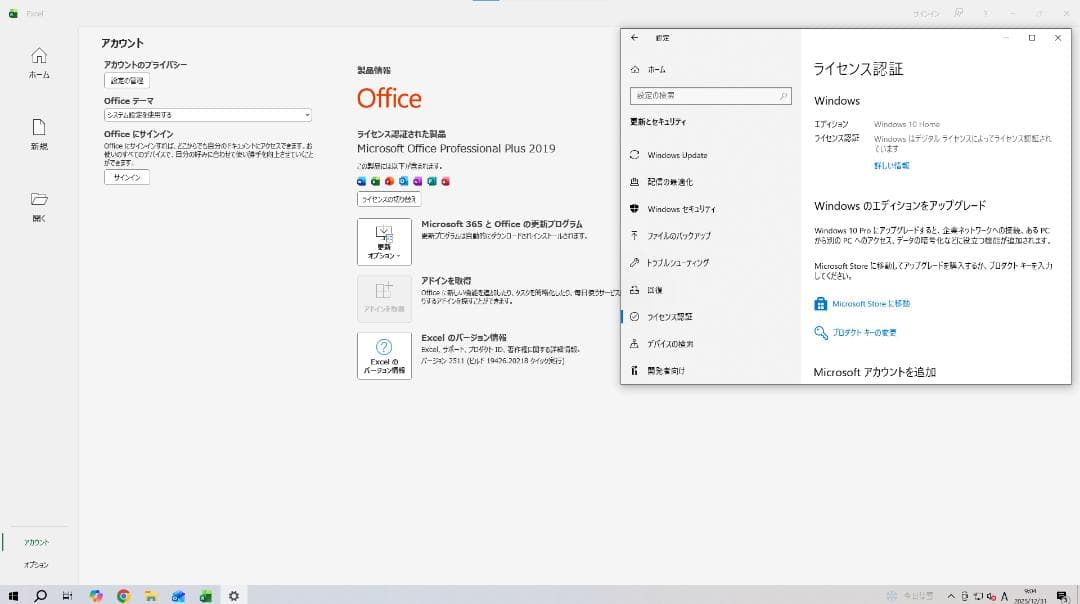Open Windows セキュリティ shield item
This screenshot has width=1080, height=604.
680,209
